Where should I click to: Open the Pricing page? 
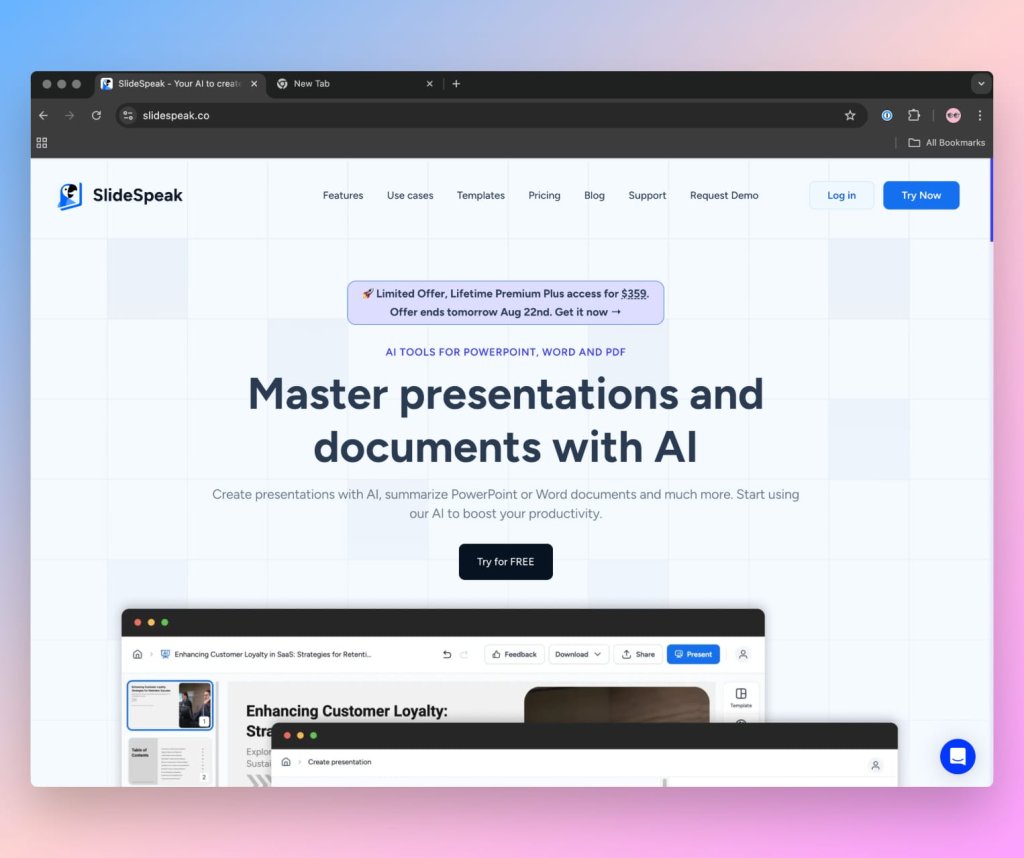(544, 195)
